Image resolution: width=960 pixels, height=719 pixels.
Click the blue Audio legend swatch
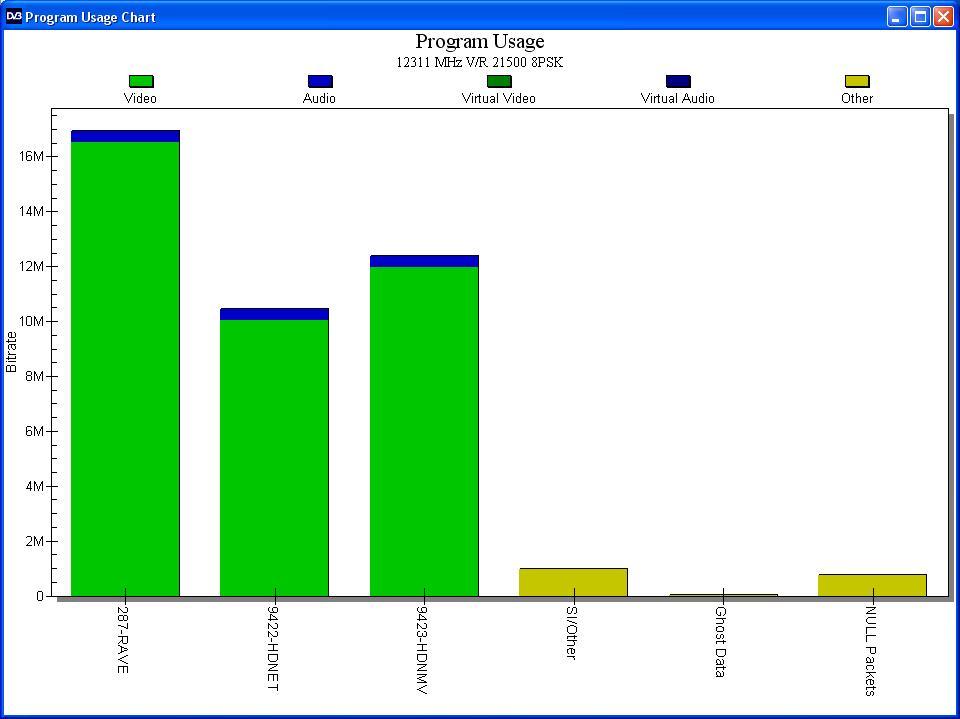click(320, 81)
